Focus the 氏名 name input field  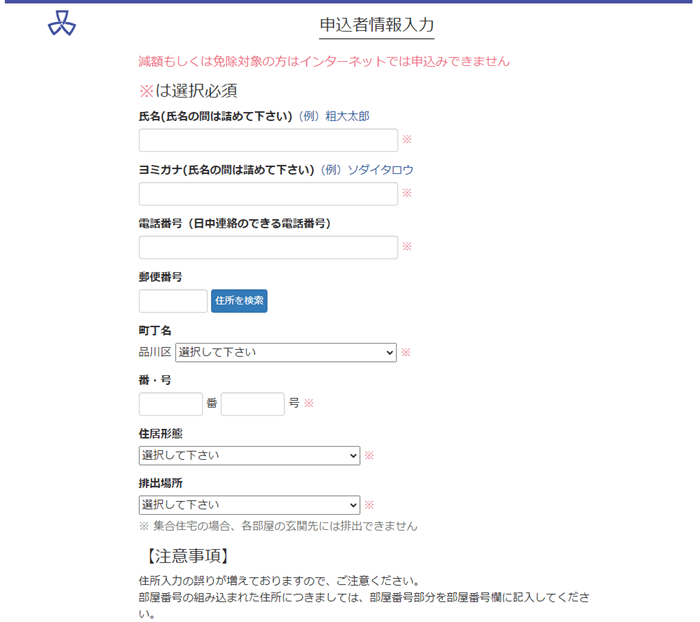click(x=268, y=140)
